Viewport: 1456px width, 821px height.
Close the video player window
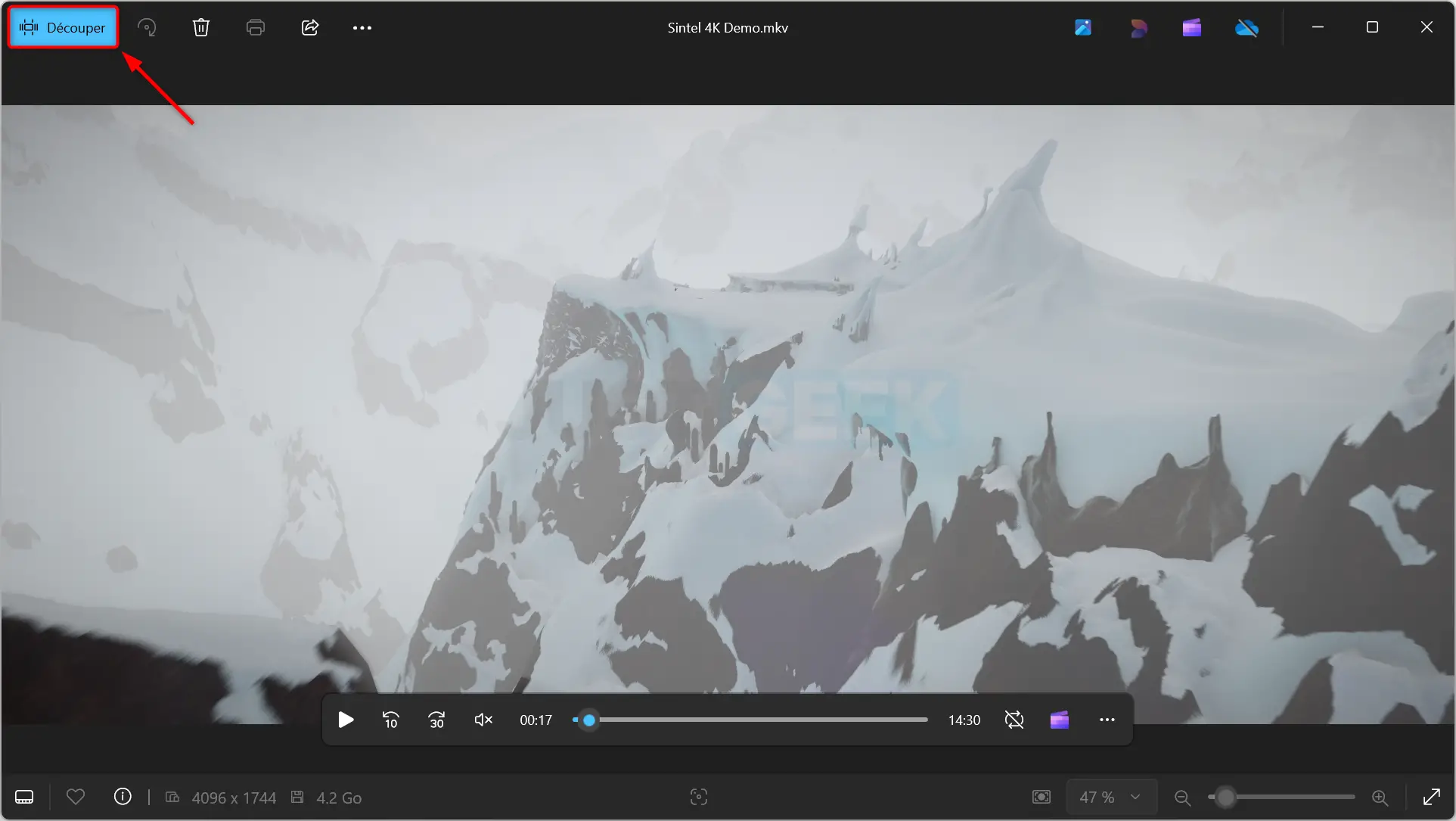point(1427,27)
